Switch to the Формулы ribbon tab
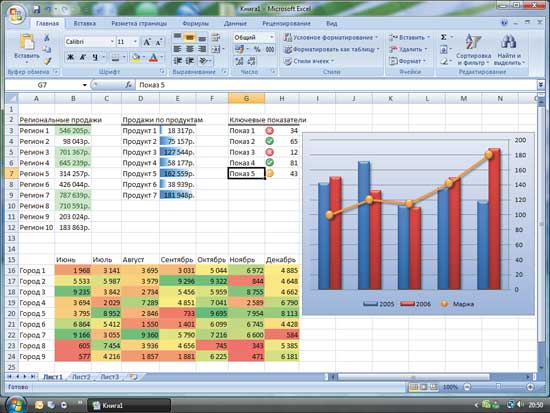 click(195, 24)
